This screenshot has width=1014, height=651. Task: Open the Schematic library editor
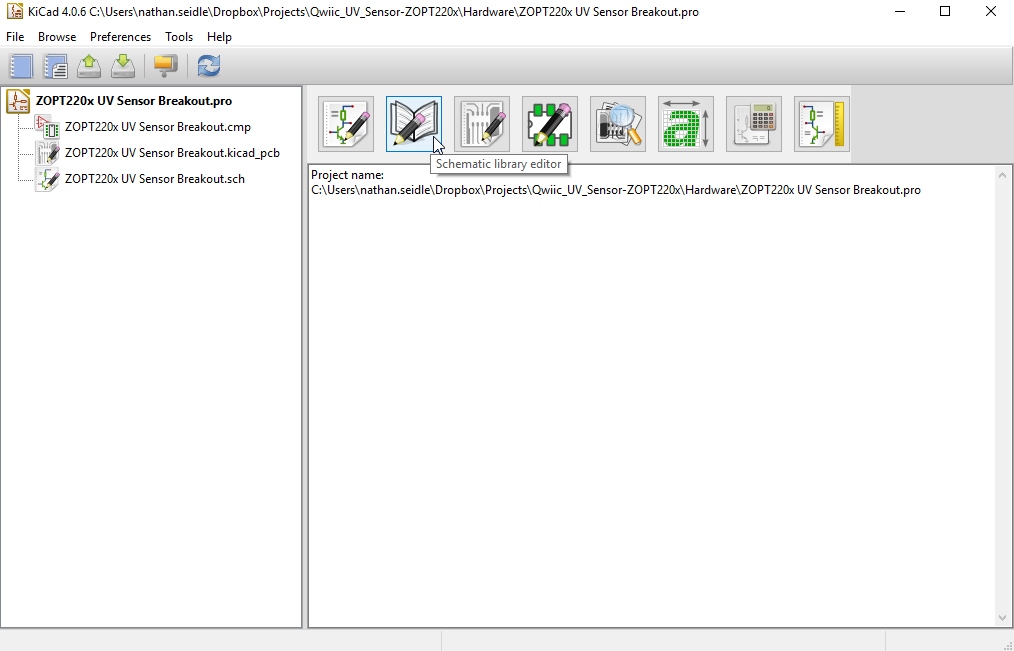[414, 124]
